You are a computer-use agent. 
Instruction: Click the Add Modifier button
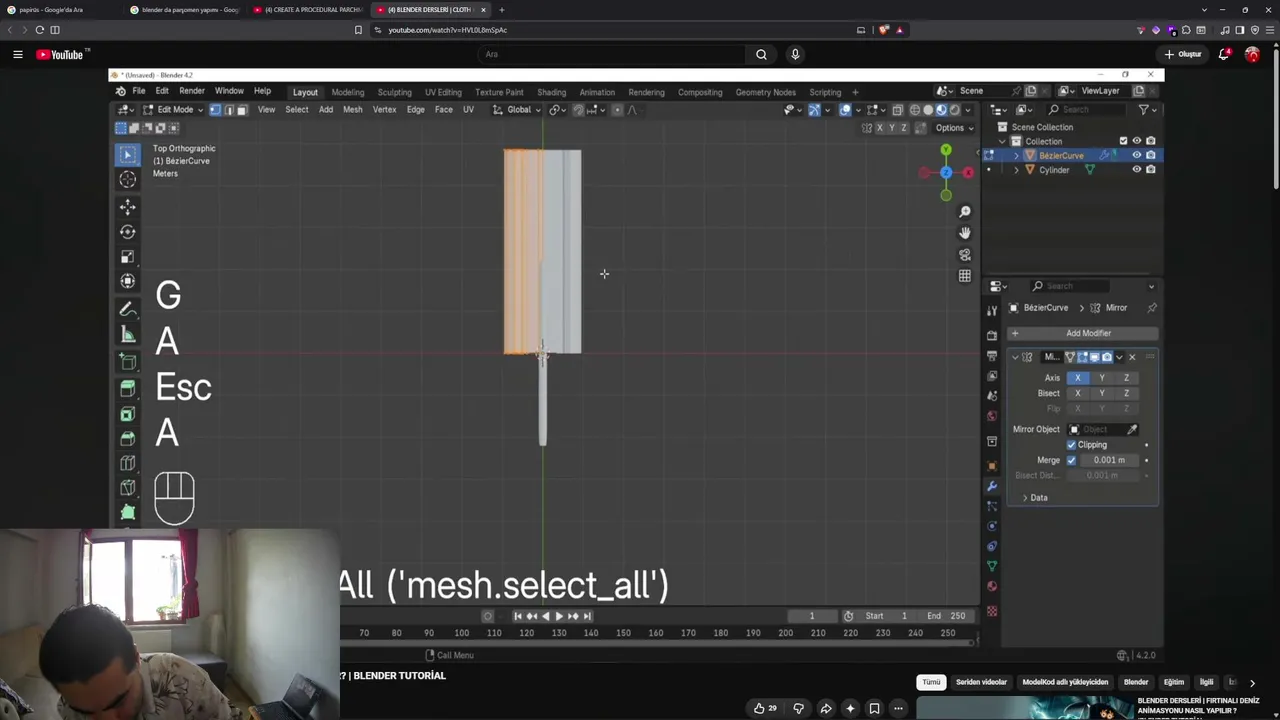coord(1082,333)
